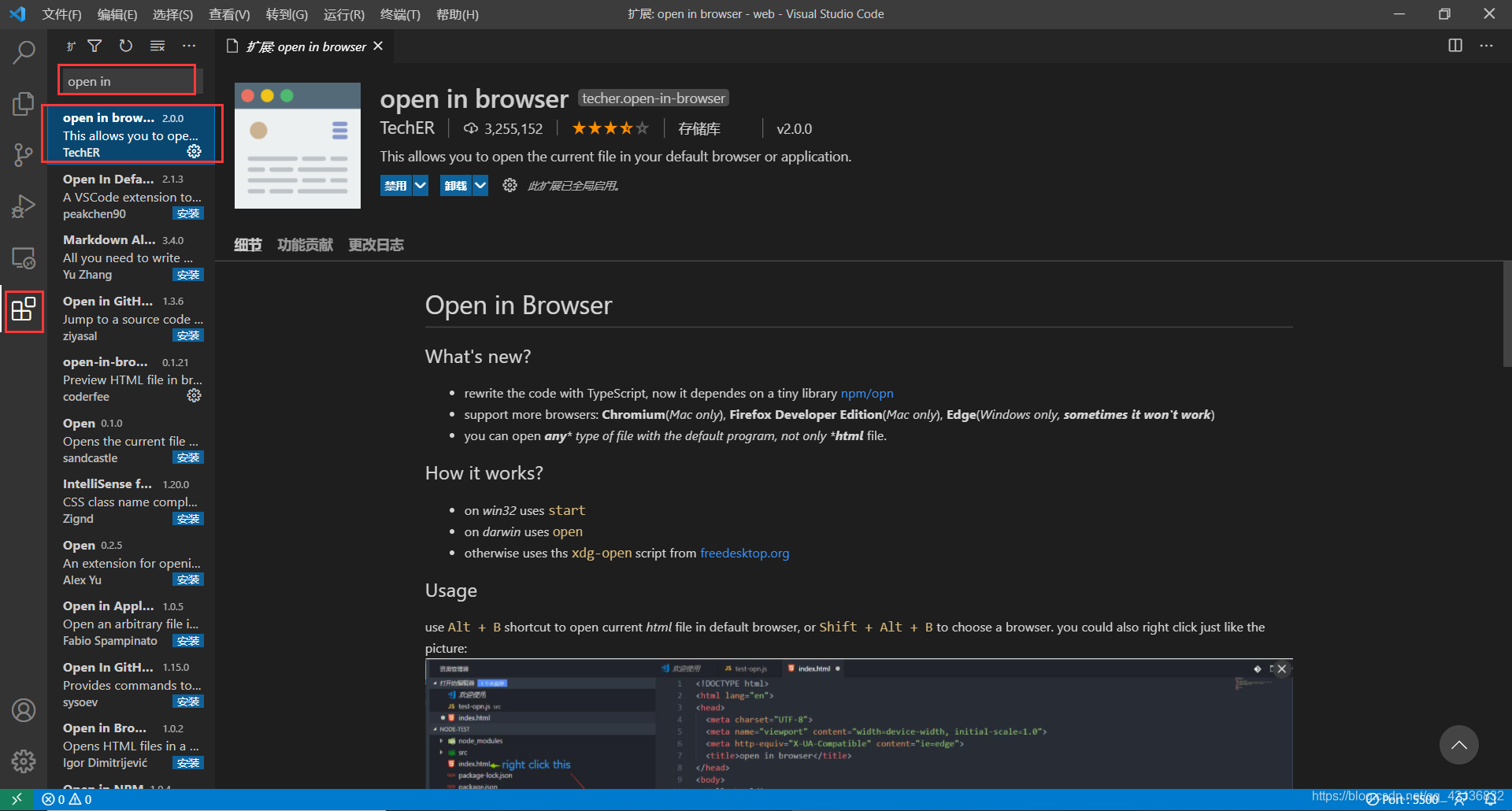
Task: Switch to the 细节 details tab
Action: tap(248, 245)
